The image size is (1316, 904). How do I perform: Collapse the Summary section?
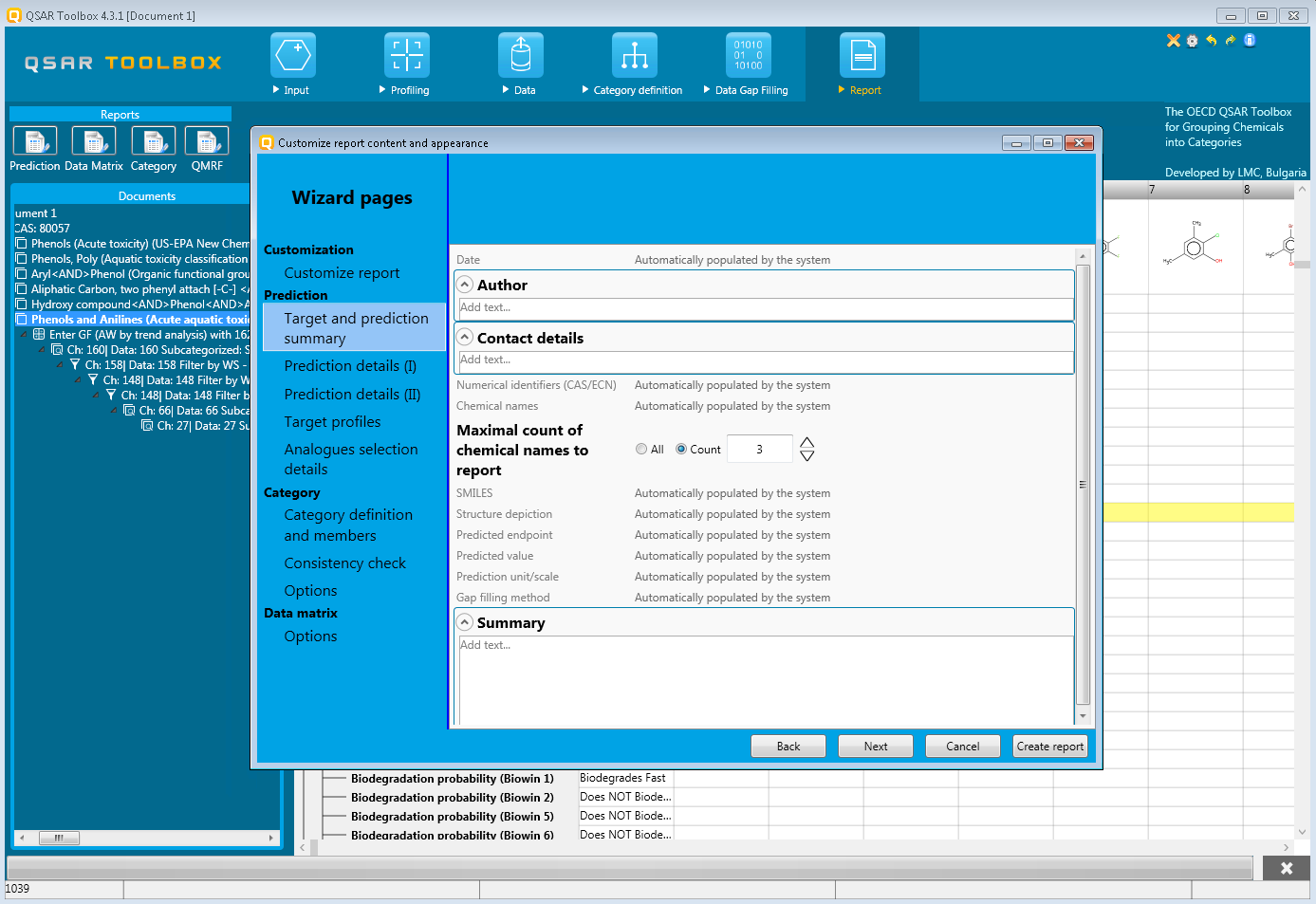465,622
